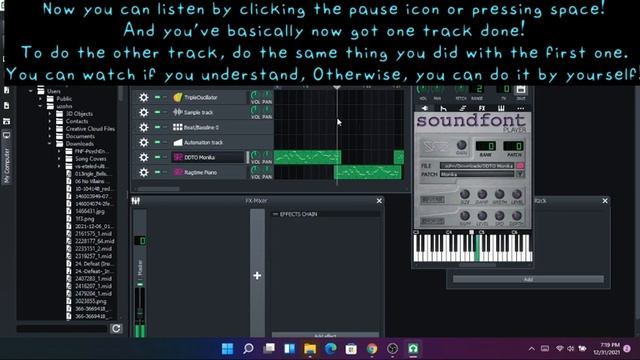The height and width of the screenshot is (360, 640).
Task: Expand the Contacts folder
Action: click(50, 121)
